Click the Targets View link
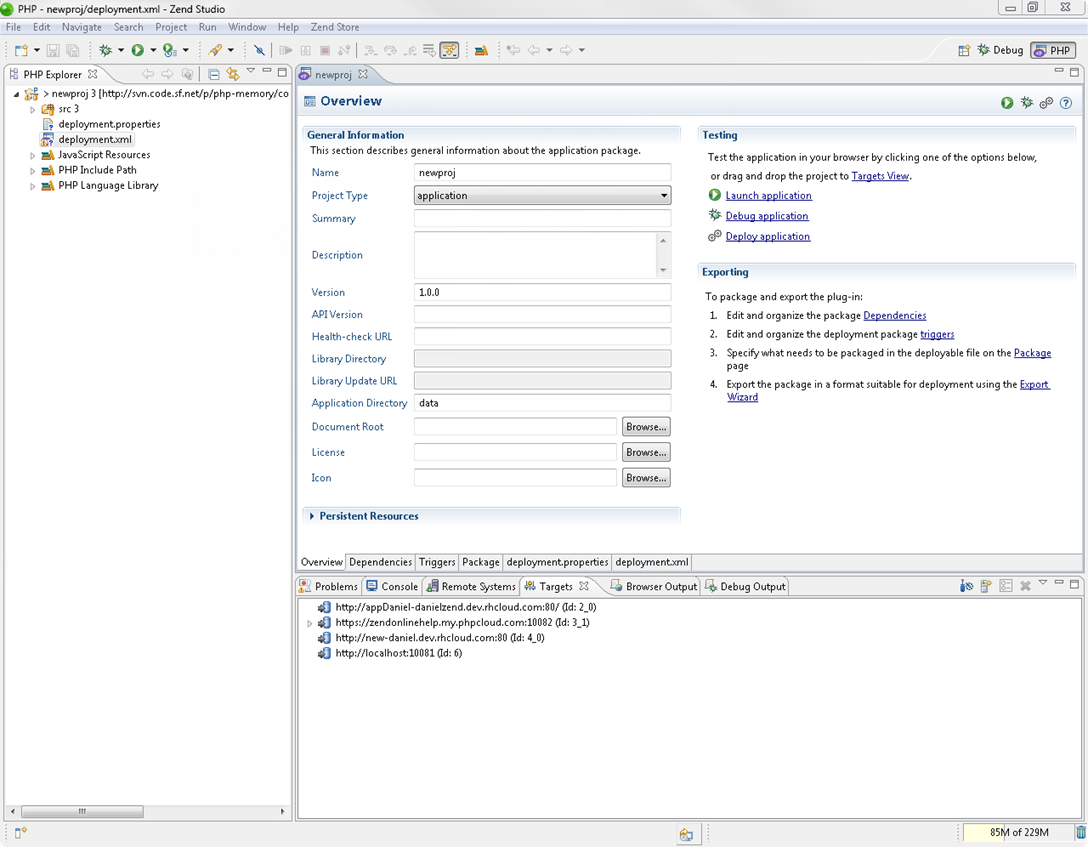Image resolution: width=1088 pixels, height=847 pixels. 880,176
